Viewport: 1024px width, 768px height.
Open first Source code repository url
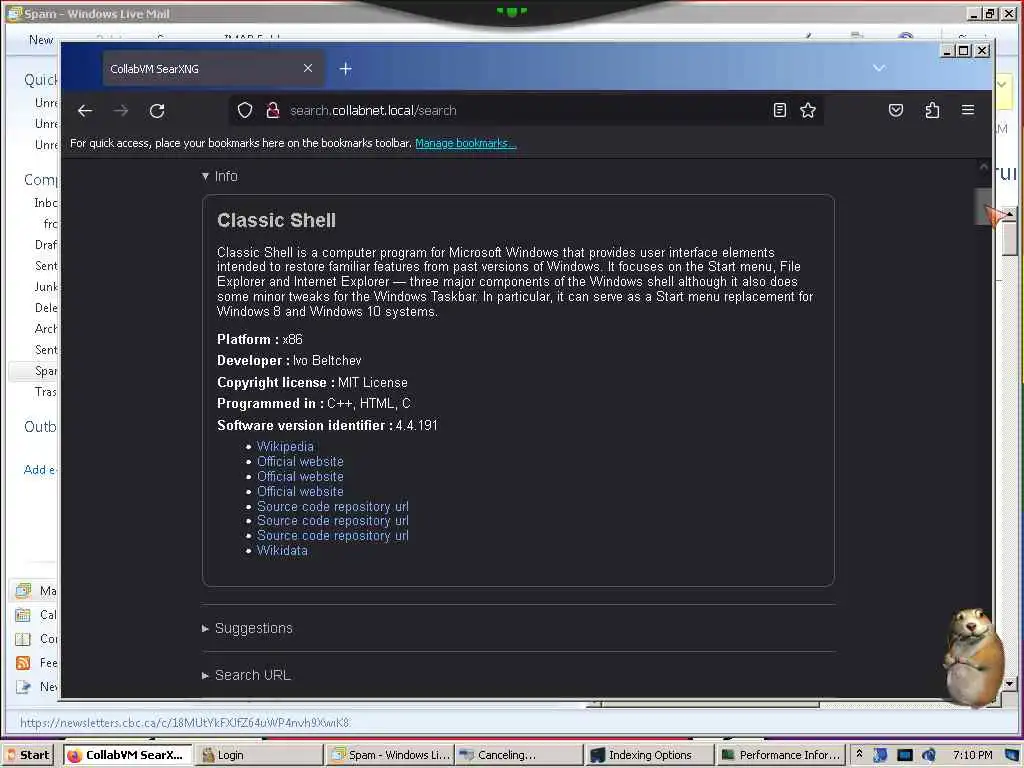[333, 507]
